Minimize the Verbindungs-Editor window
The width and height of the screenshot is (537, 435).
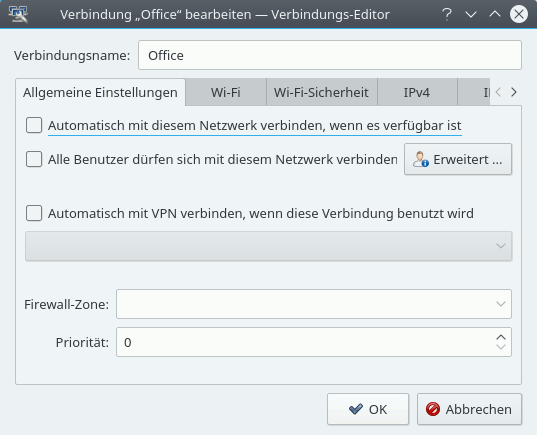click(471, 14)
